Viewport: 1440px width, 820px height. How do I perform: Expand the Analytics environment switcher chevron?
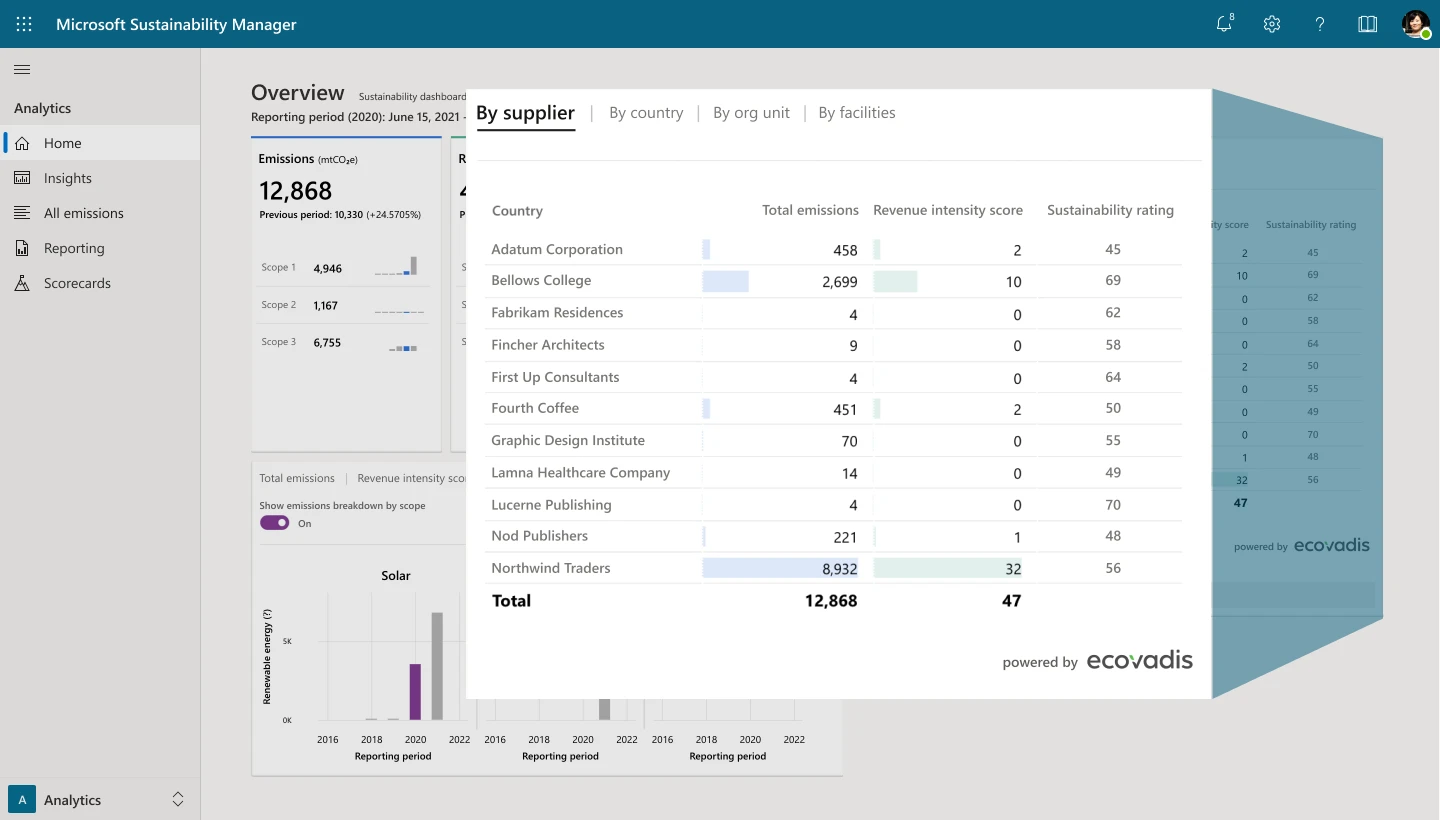177,799
